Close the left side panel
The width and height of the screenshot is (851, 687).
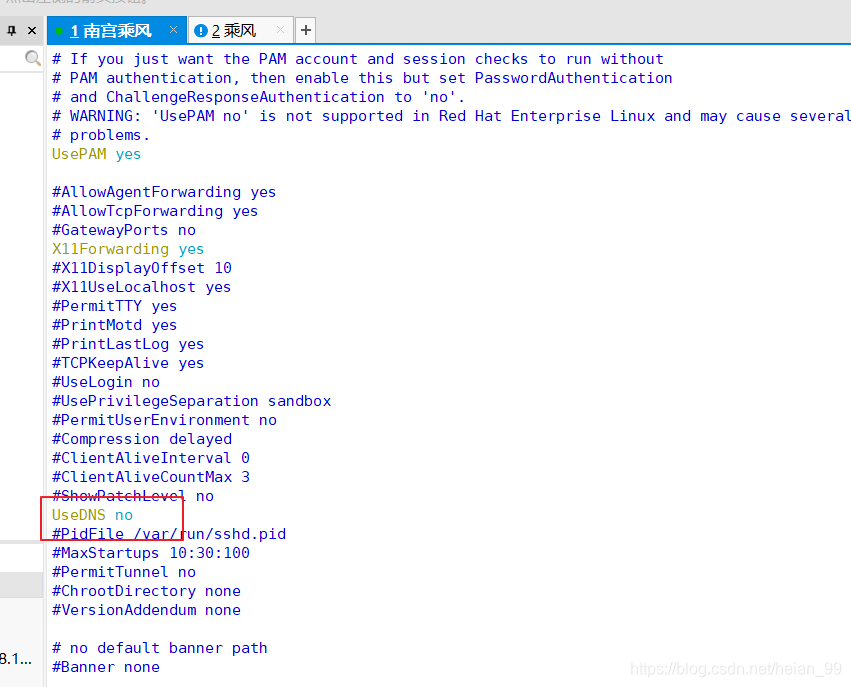pyautogui.click(x=32, y=30)
